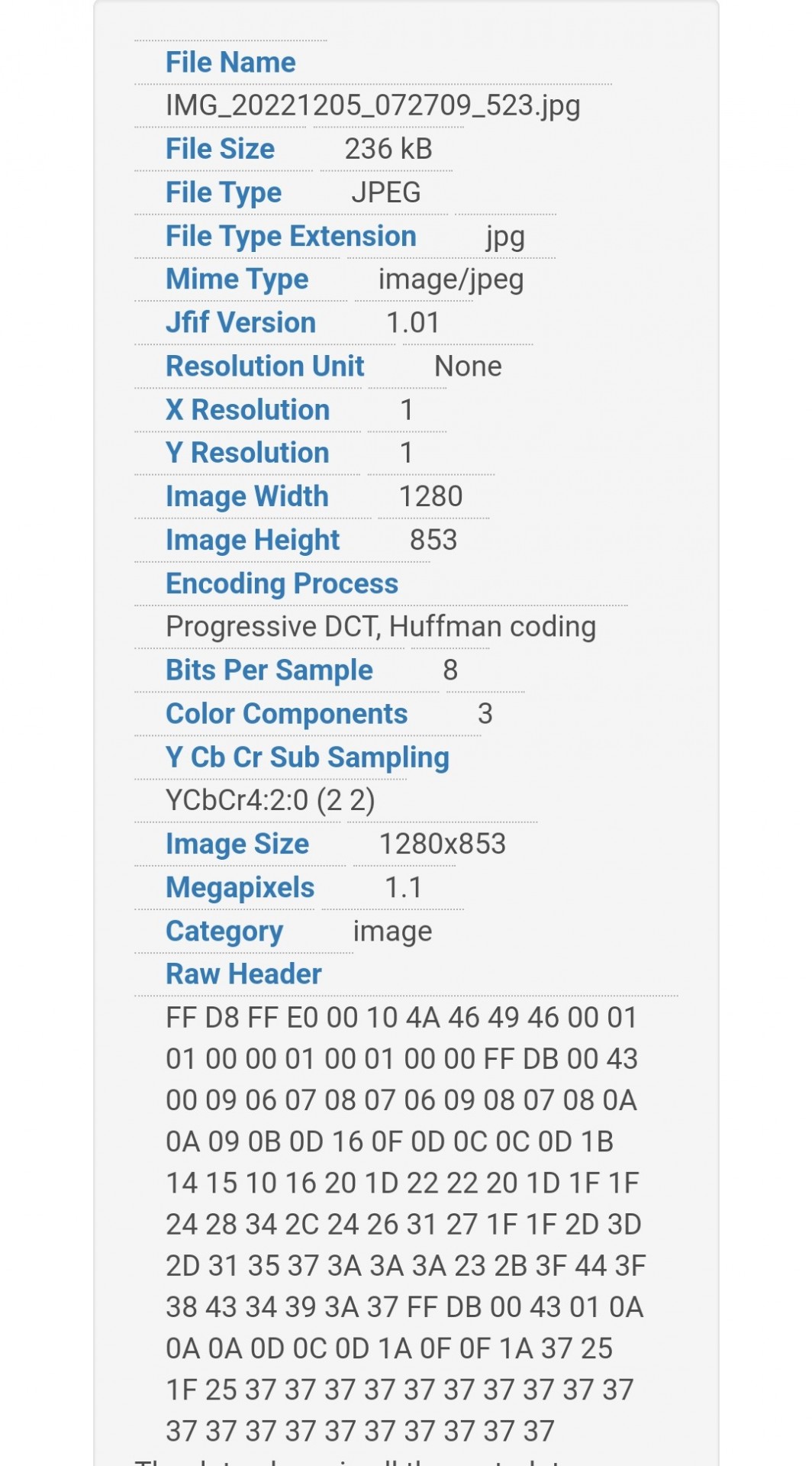Click the Encoding Process label
The height and width of the screenshot is (1466, 812).
click(x=282, y=584)
